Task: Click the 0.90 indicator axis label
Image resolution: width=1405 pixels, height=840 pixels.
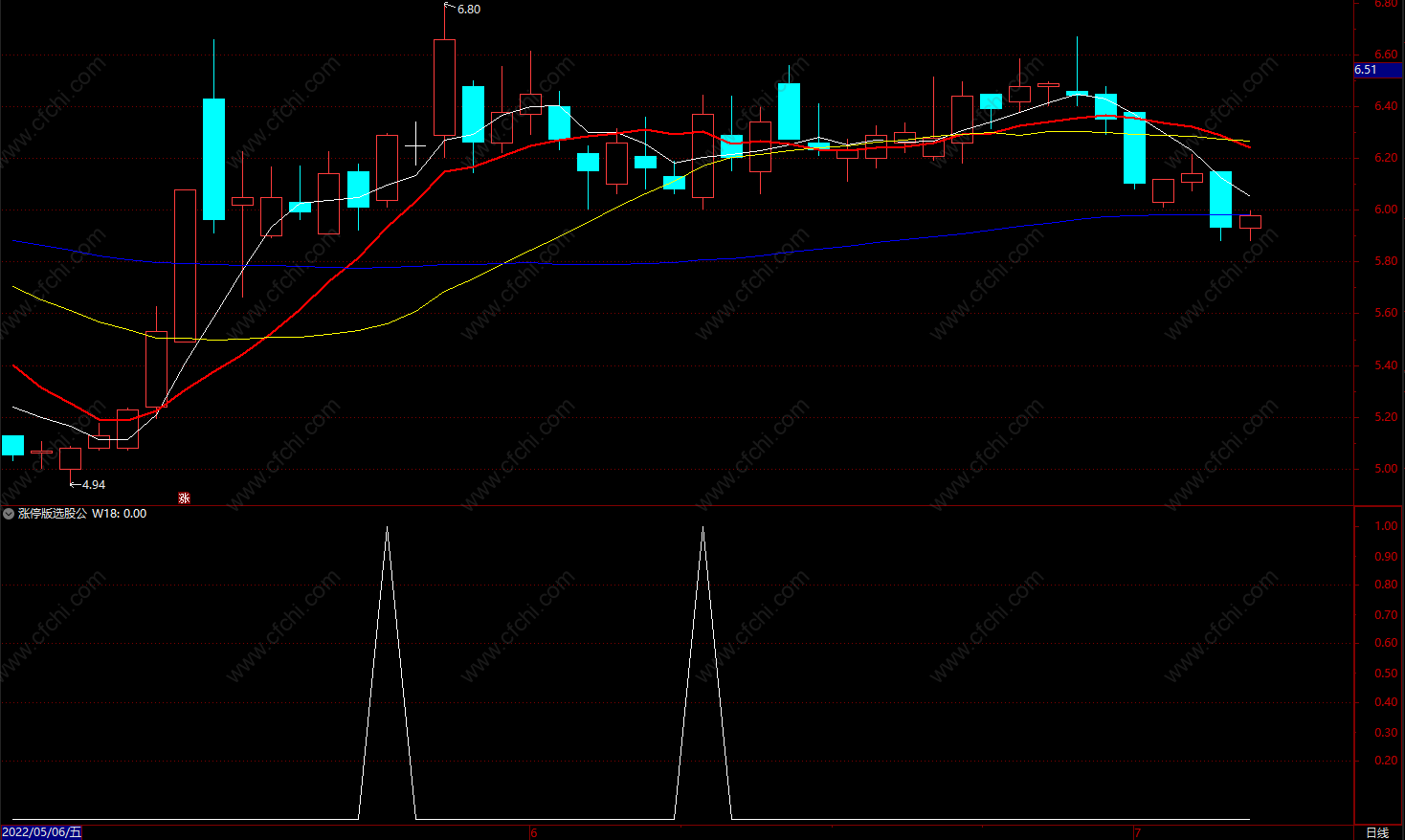Action: click(x=1386, y=557)
